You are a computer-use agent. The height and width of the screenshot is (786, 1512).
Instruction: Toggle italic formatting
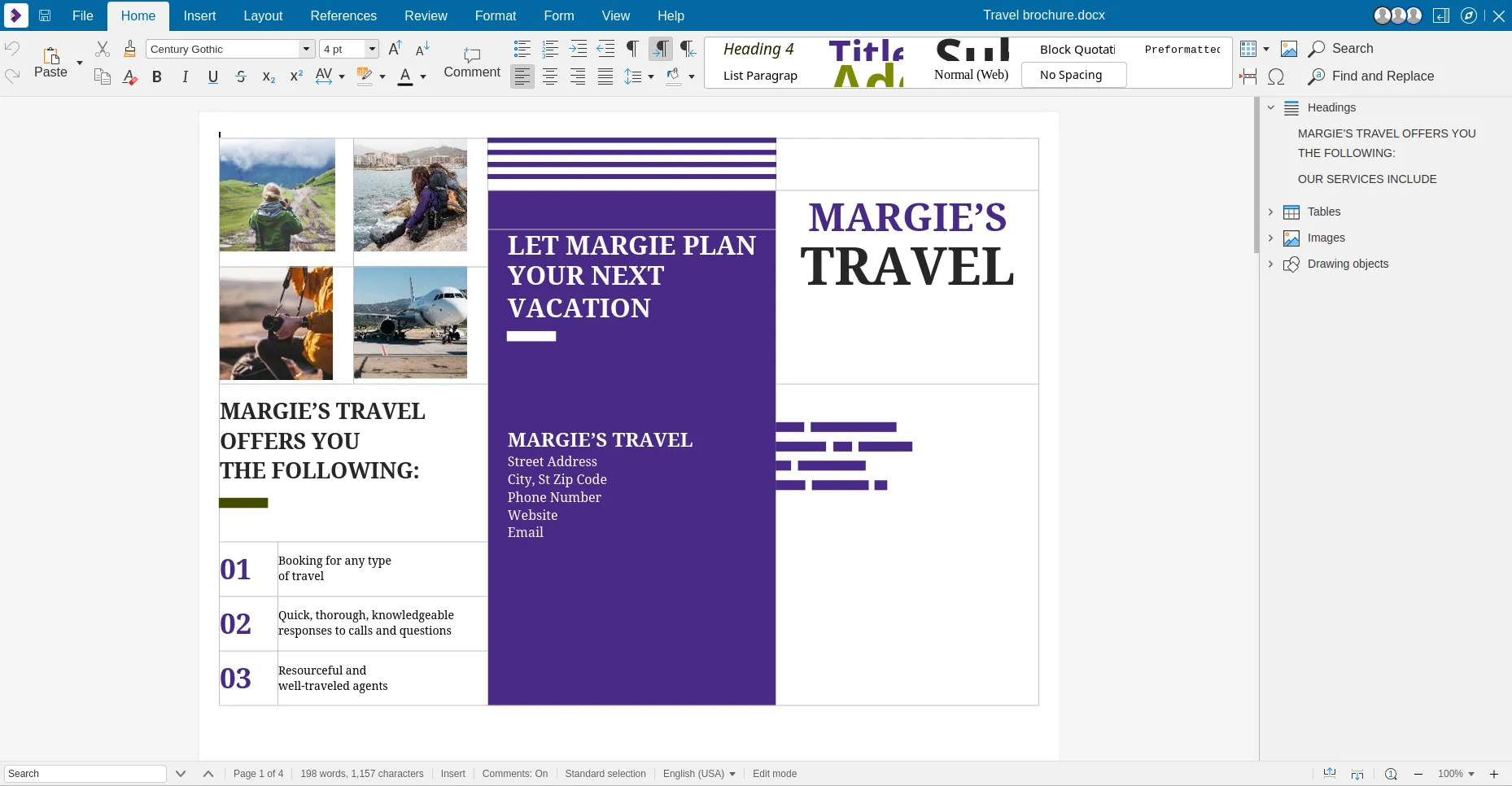[x=186, y=76]
